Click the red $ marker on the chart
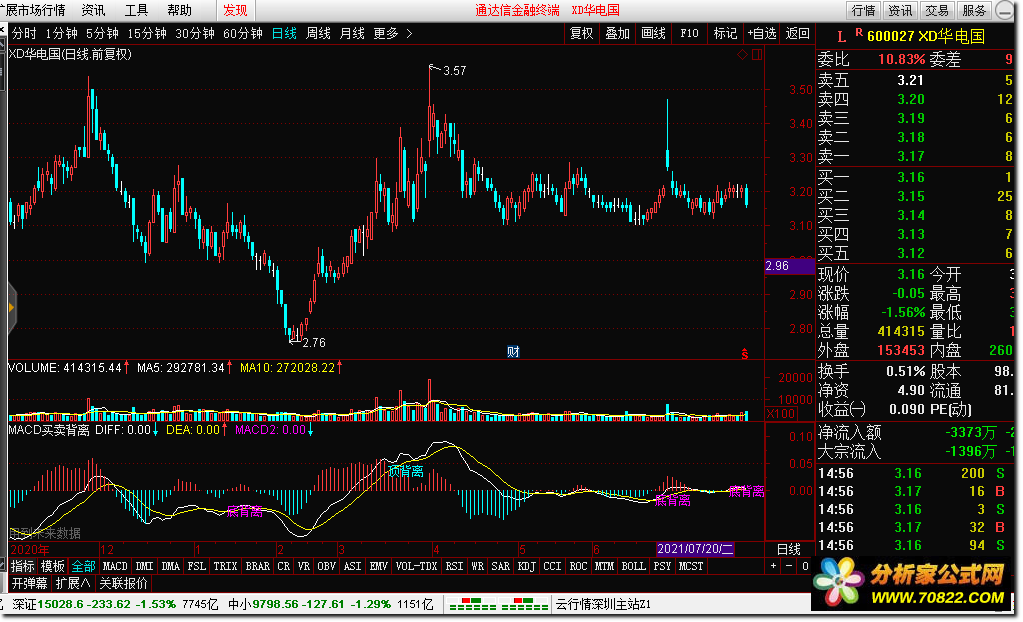Screen dimensions: 1023x622 tap(744, 354)
